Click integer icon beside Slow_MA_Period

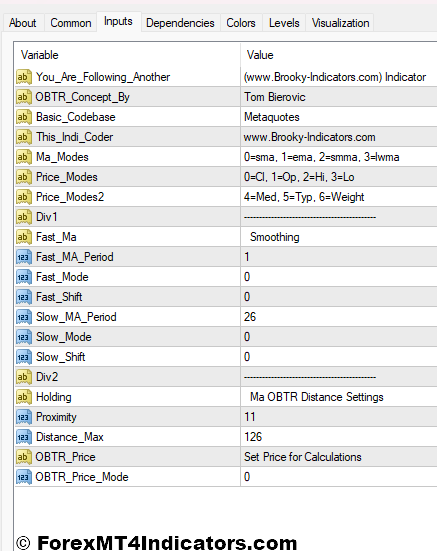24,317
